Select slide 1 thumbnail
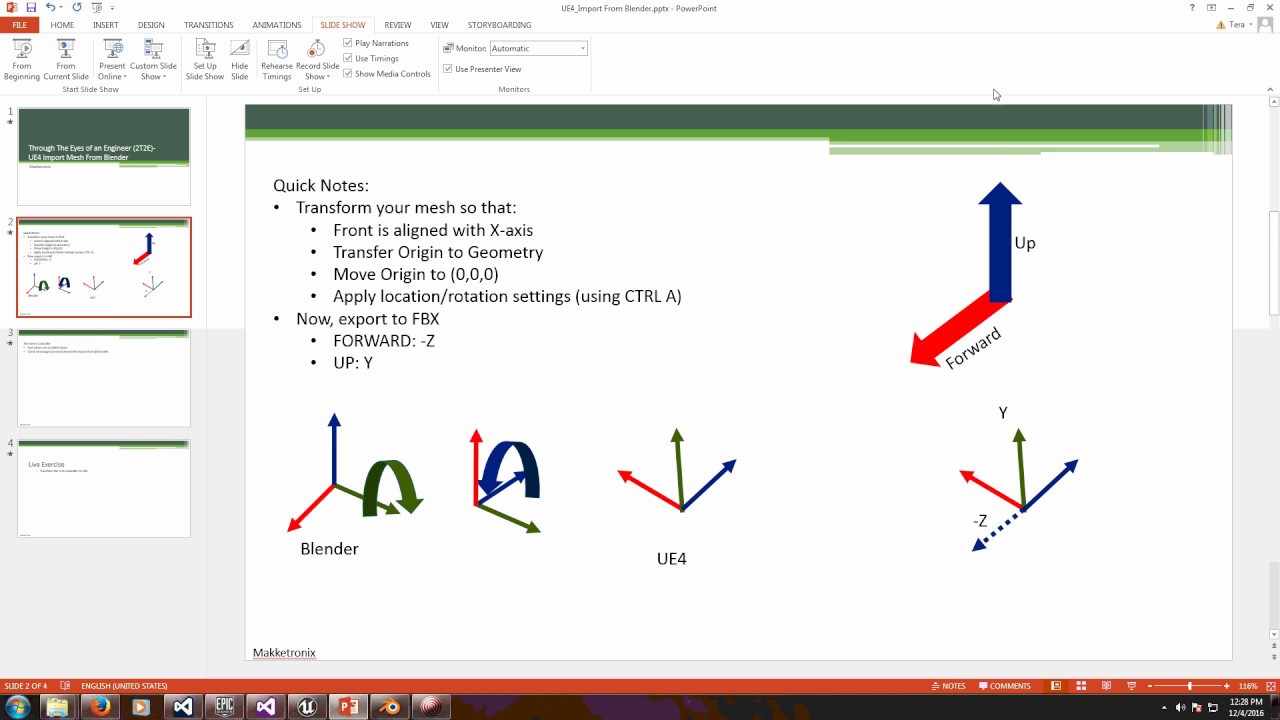 point(104,157)
